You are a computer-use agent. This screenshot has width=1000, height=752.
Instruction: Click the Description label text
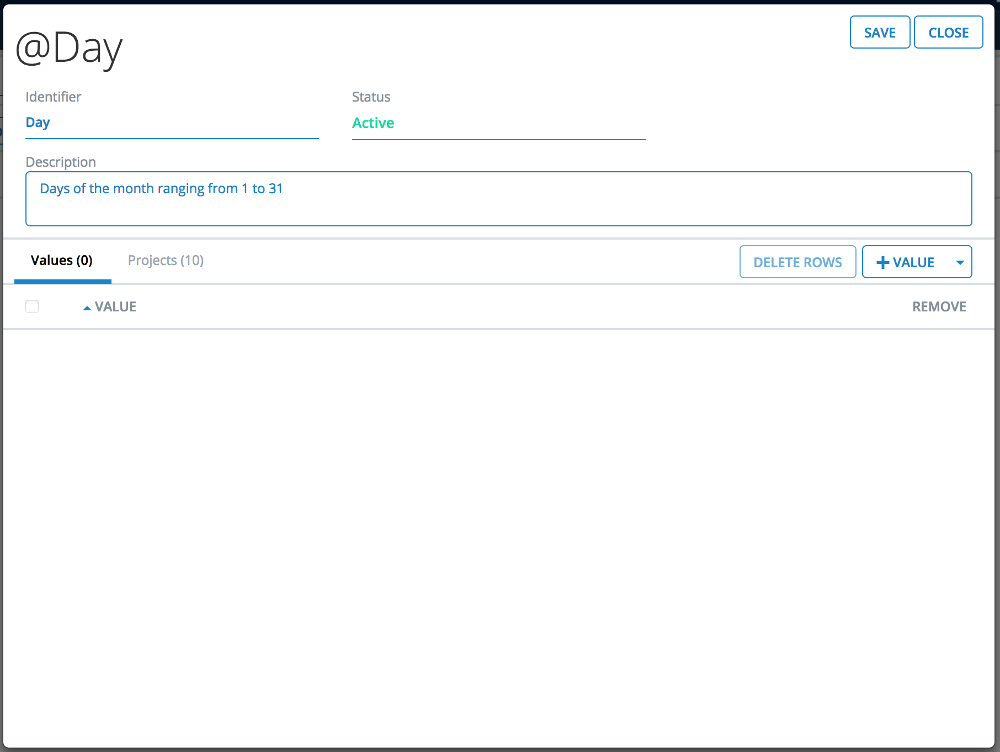point(61,162)
